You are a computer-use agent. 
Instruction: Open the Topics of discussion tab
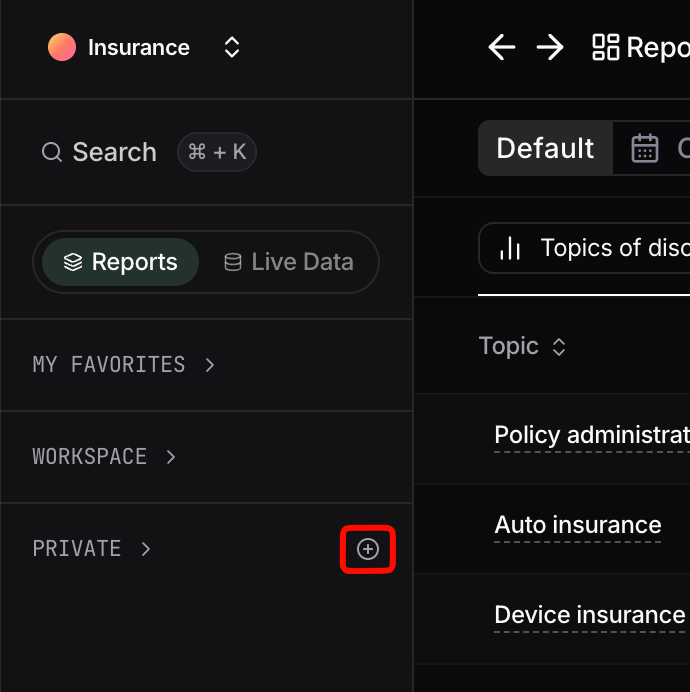point(584,248)
